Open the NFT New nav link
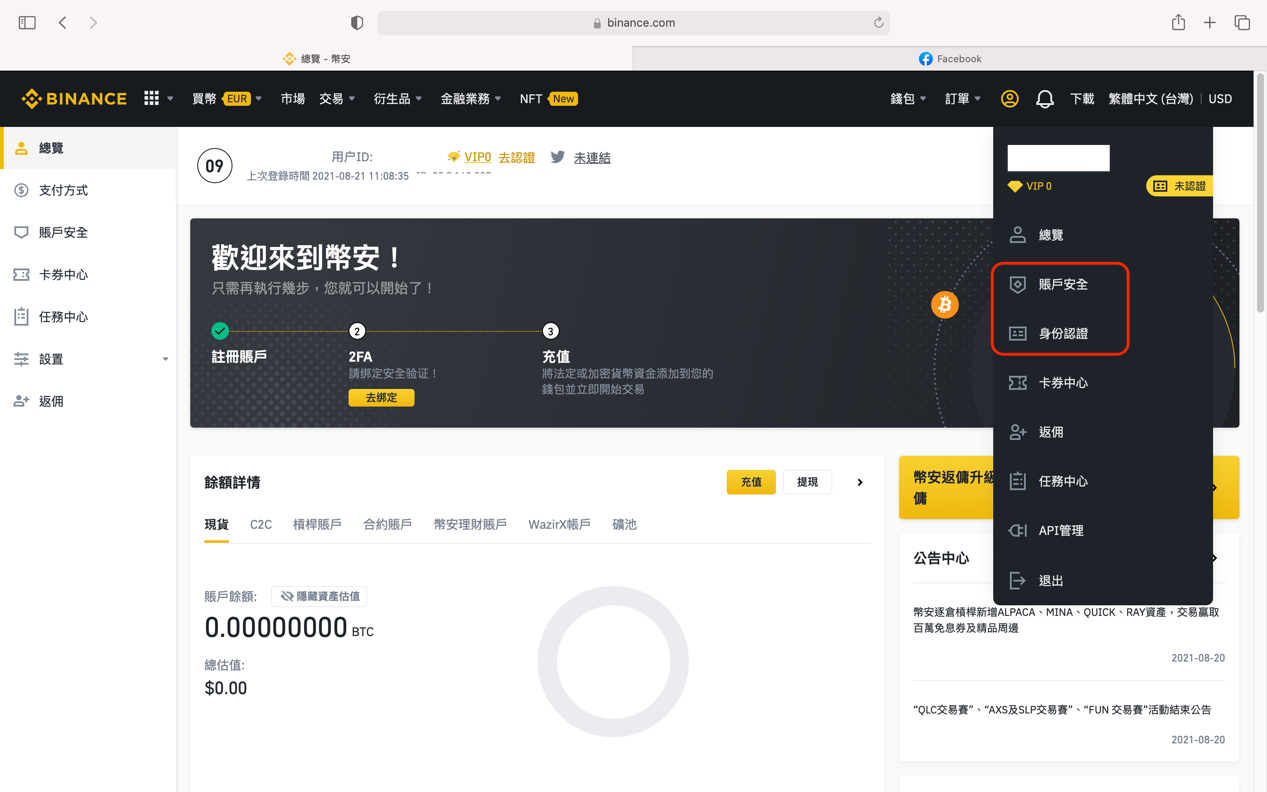Image resolution: width=1267 pixels, height=792 pixels. click(548, 99)
